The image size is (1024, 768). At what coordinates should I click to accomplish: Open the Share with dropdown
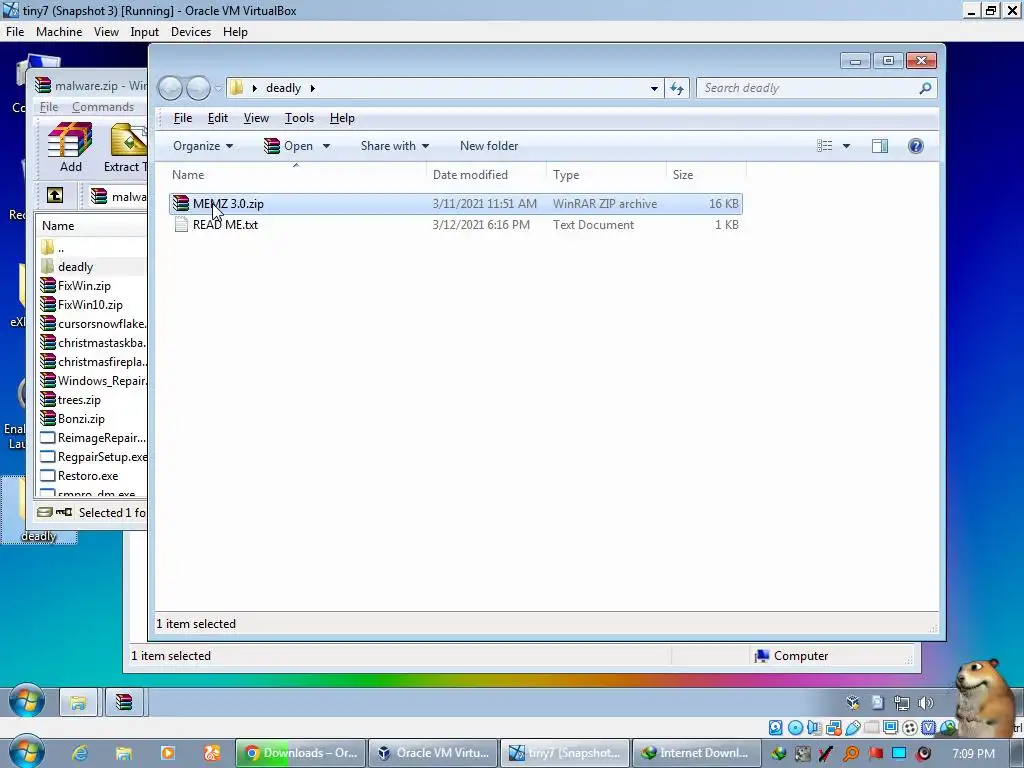tap(394, 146)
